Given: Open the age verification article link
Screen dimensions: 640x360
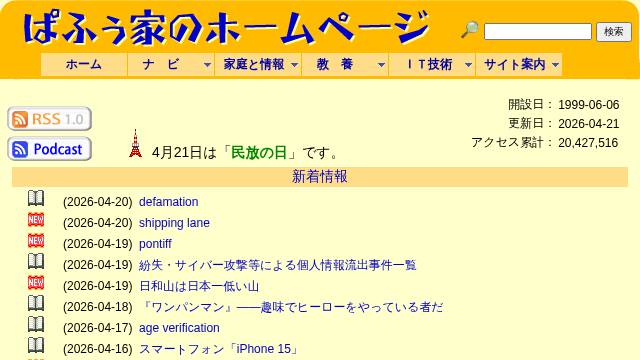Looking at the screenshot, I should (179, 328).
